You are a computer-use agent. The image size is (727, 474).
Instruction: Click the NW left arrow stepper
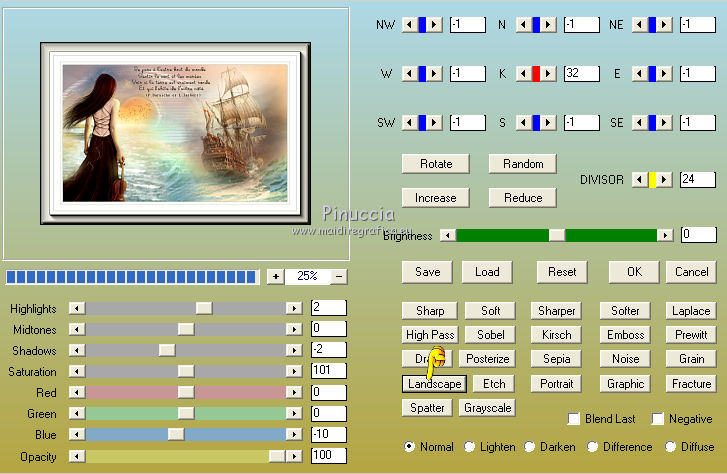pyautogui.click(x=410, y=25)
